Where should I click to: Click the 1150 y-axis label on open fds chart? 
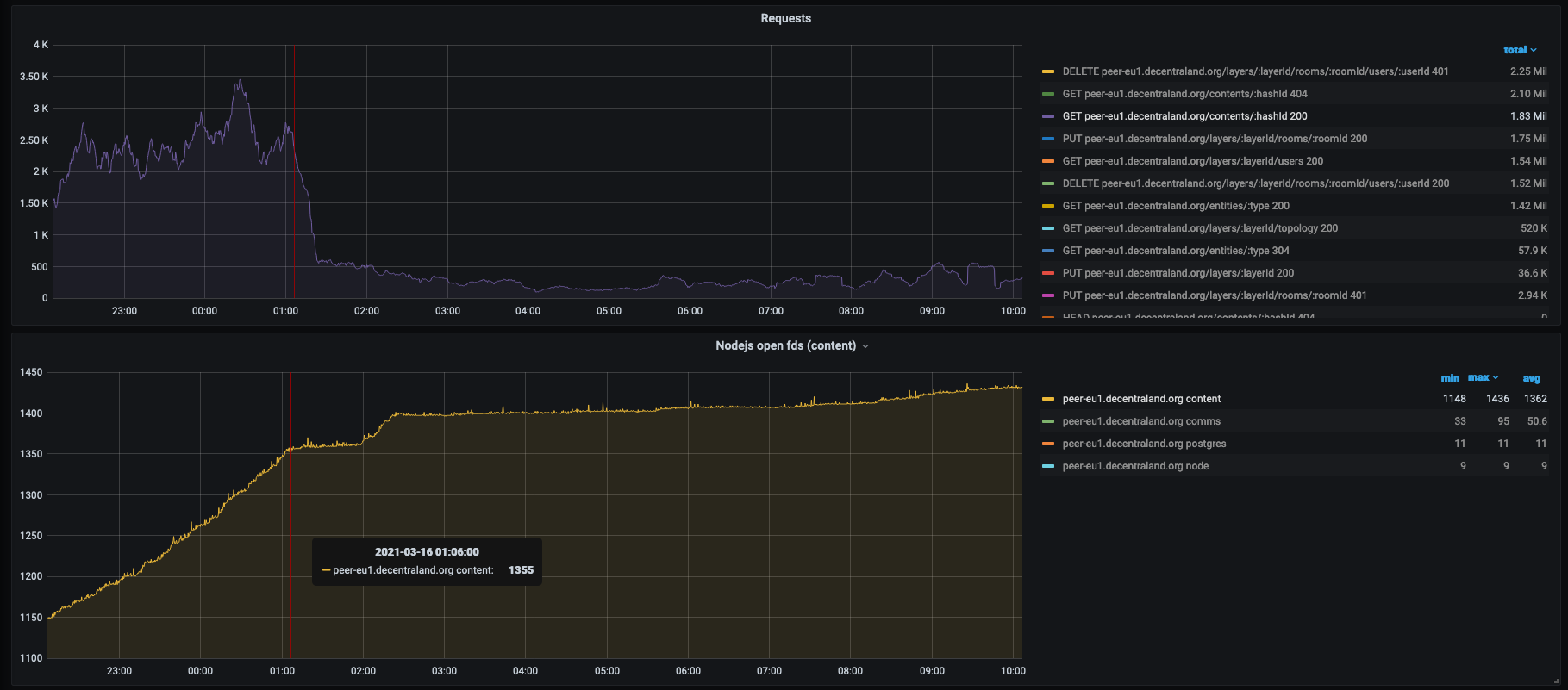(x=31, y=618)
